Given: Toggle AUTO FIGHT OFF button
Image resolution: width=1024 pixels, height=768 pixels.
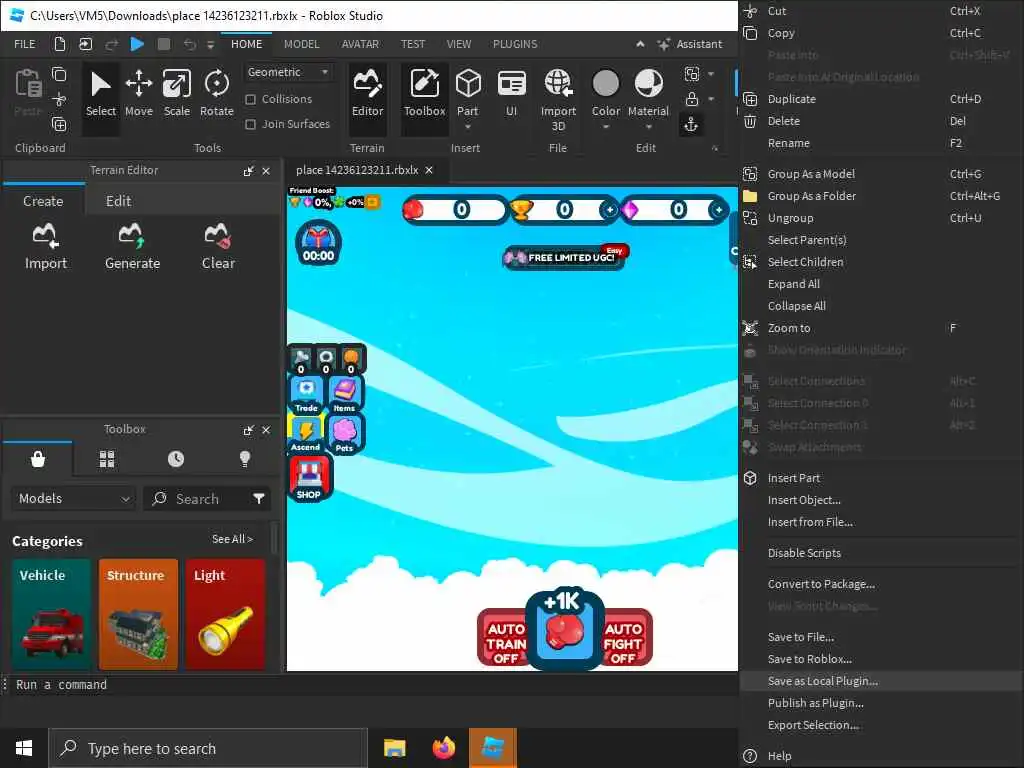Looking at the screenshot, I should (x=626, y=638).
